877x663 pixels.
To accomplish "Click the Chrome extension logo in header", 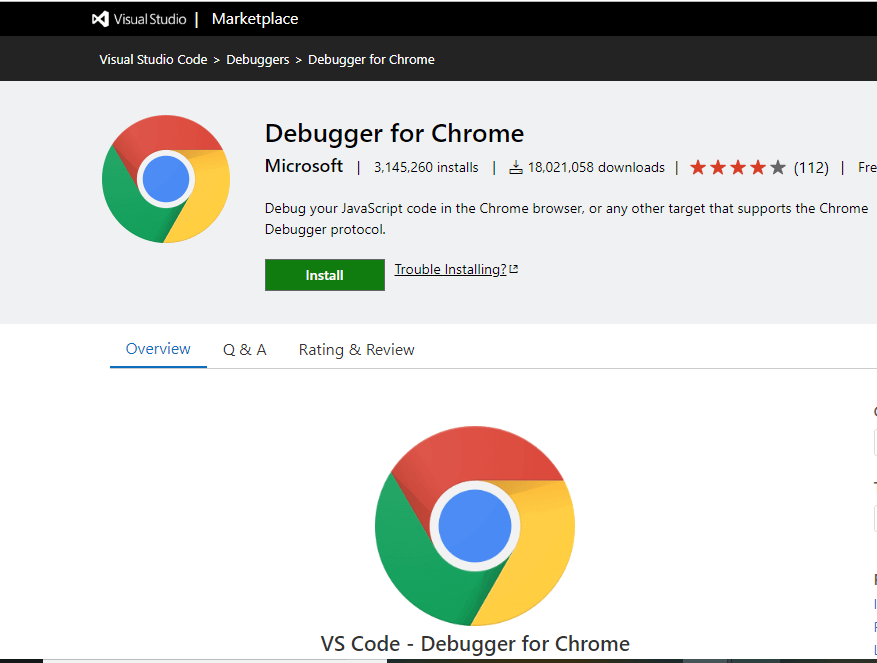I will (x=166, y=179).
